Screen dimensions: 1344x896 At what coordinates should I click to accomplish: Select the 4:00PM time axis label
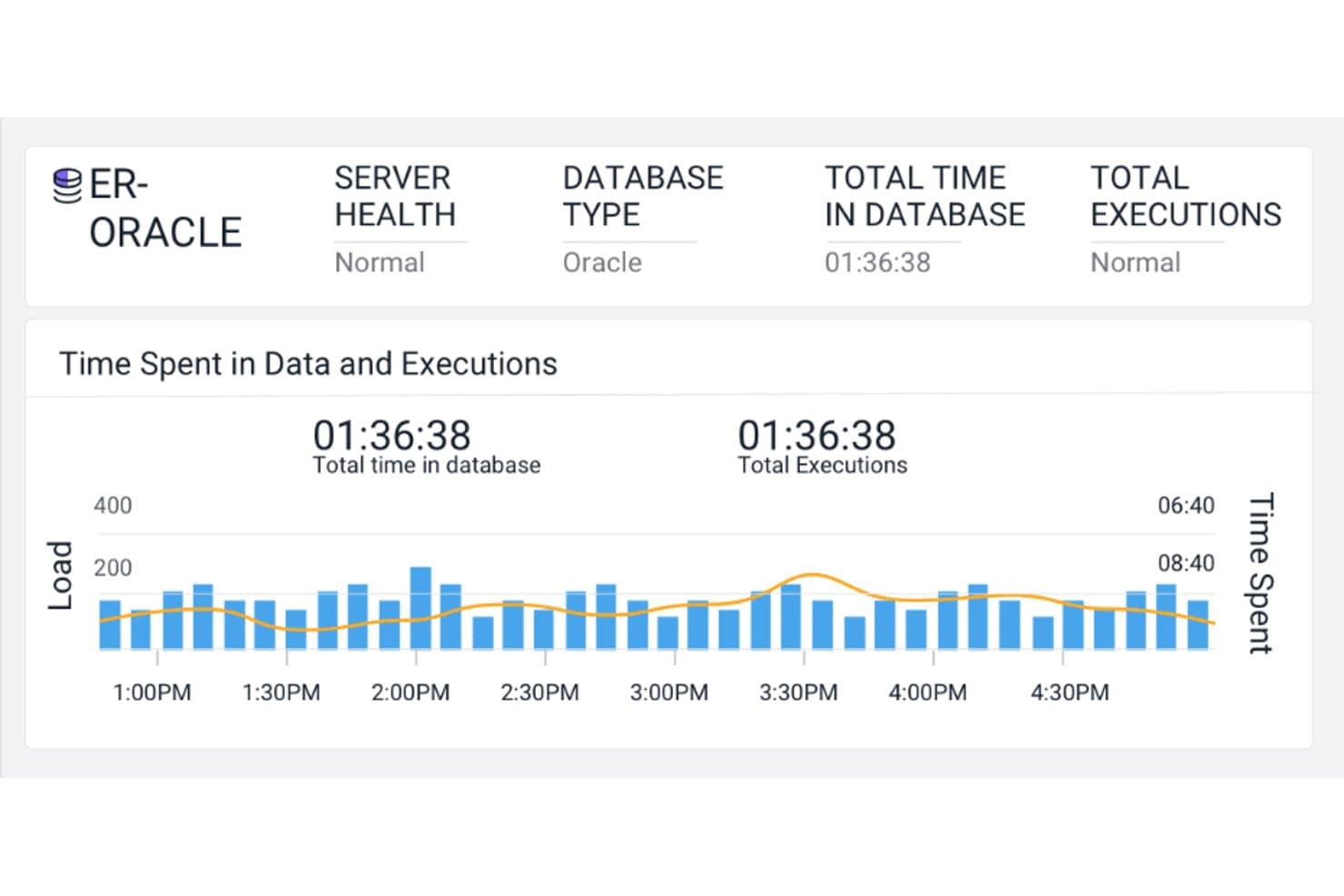pyautogui.click(x=927, y=693)
